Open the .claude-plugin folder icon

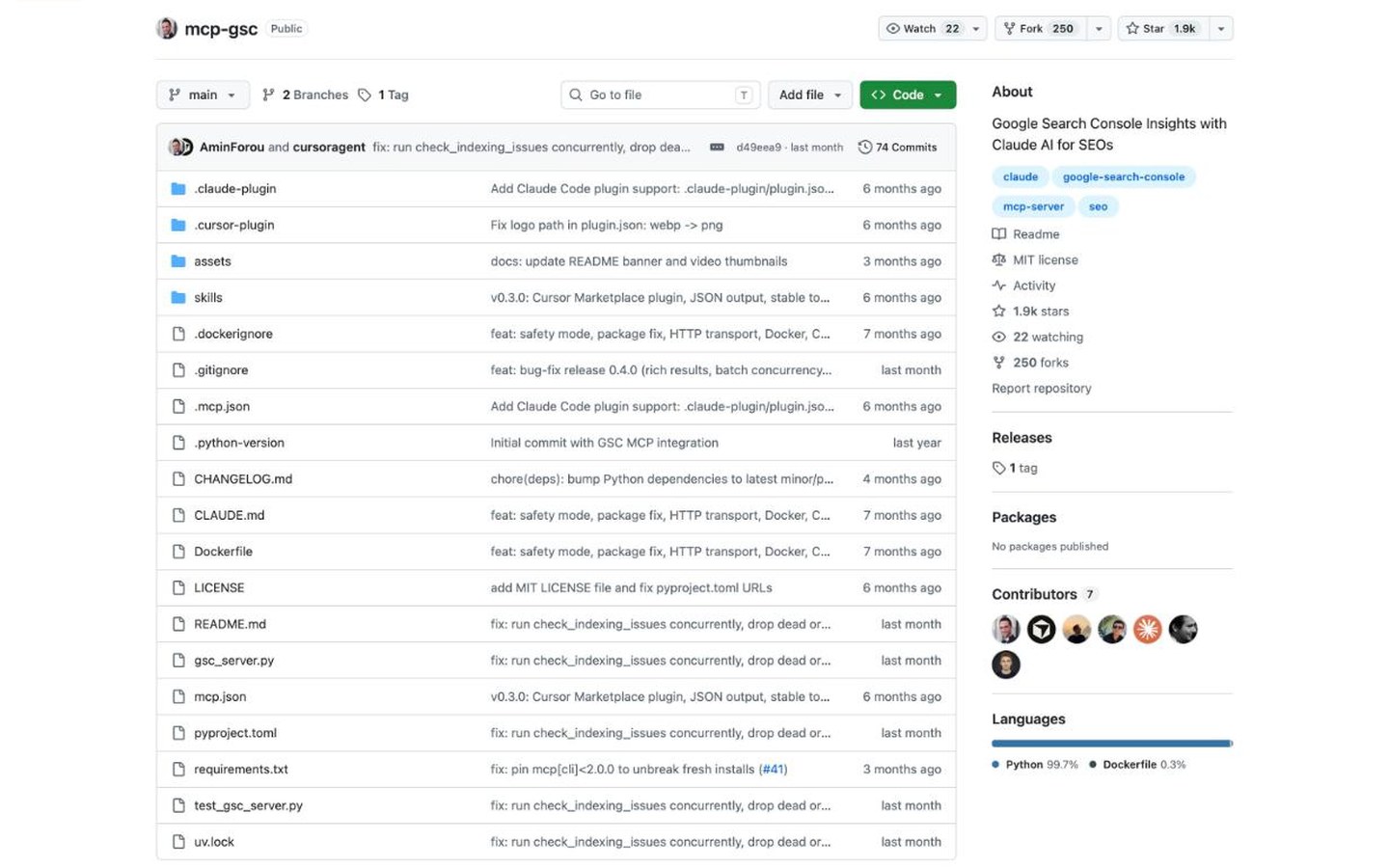click(177, 189)
